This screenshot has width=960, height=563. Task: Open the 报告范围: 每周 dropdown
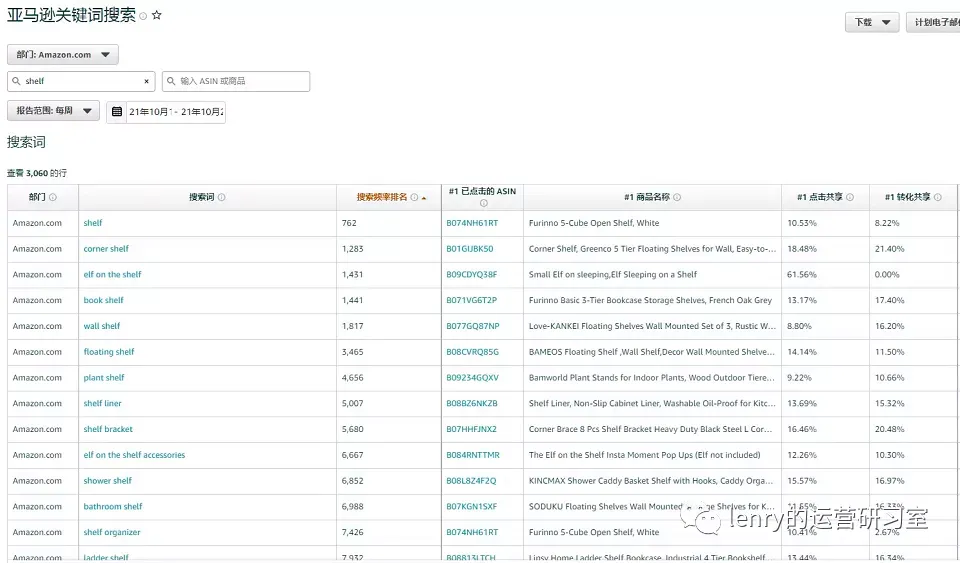click(x=53, y=111)
